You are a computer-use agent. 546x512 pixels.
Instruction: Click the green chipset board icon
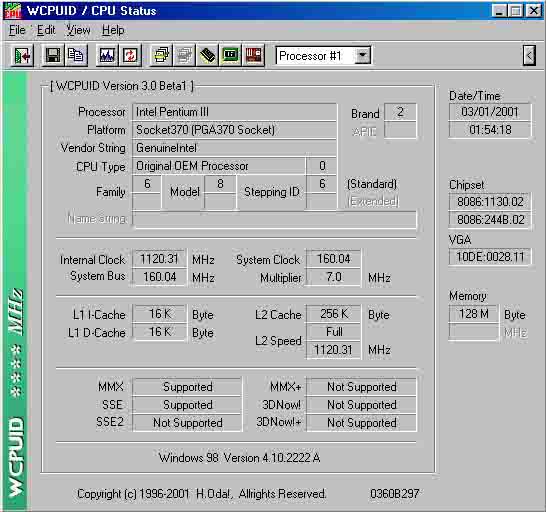230,55
